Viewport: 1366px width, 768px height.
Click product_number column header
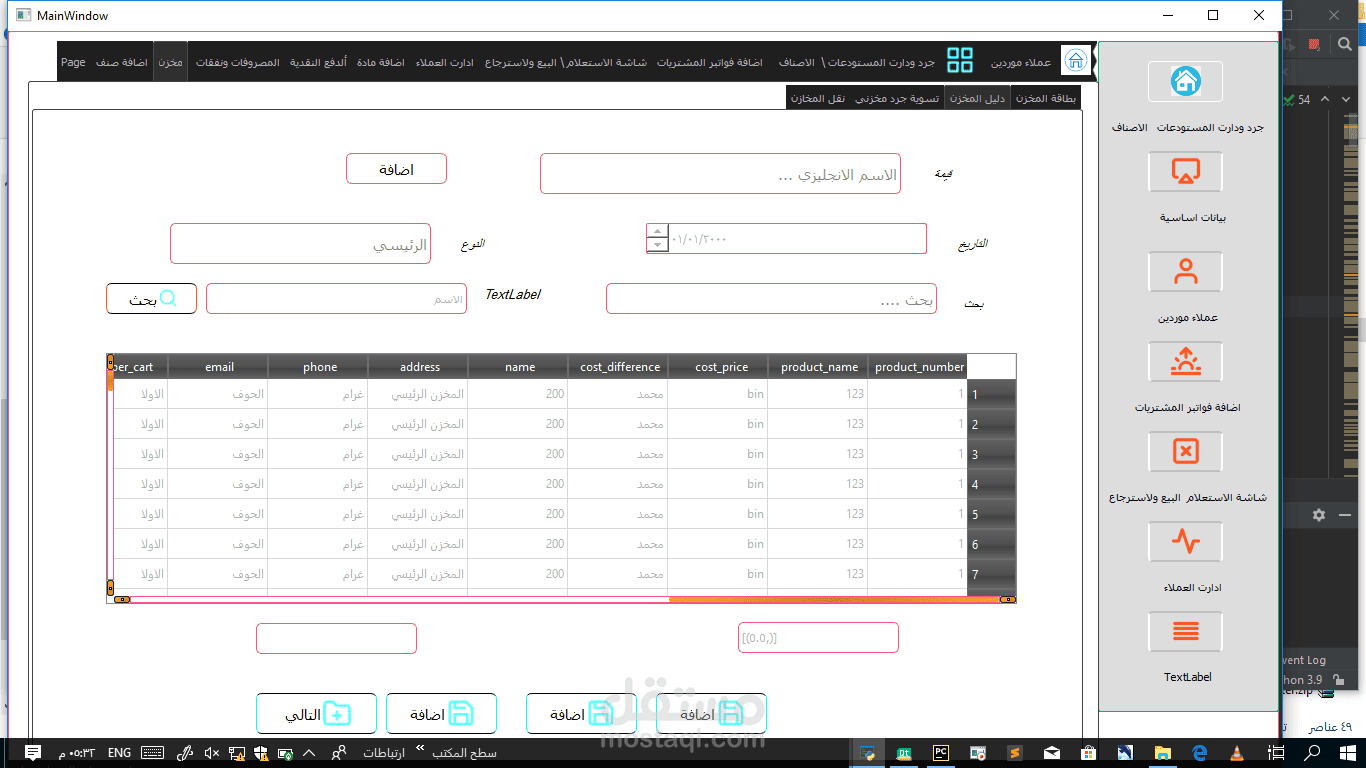click(919, 367)
